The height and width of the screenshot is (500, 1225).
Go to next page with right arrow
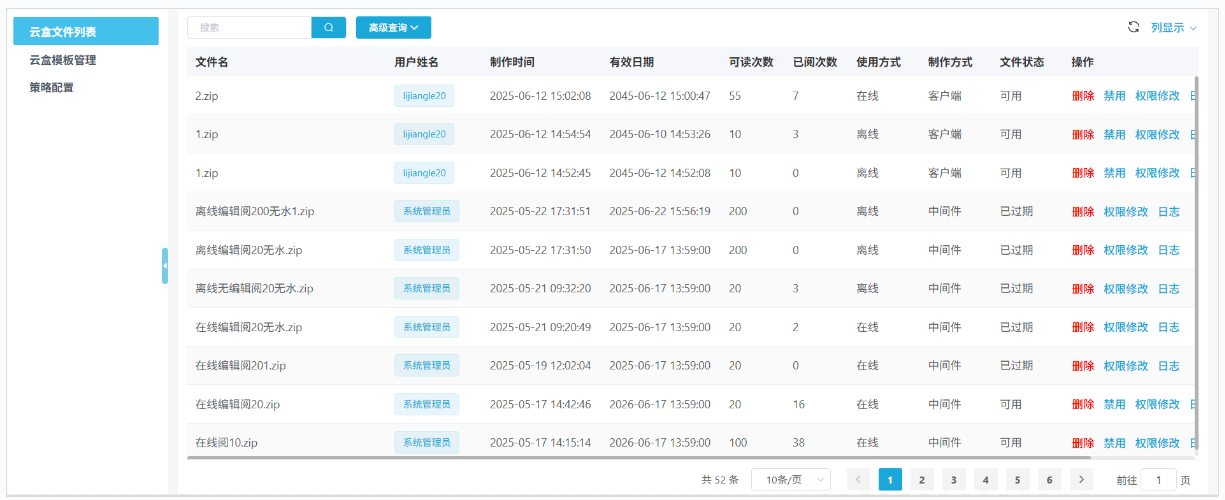(1081, 480)
